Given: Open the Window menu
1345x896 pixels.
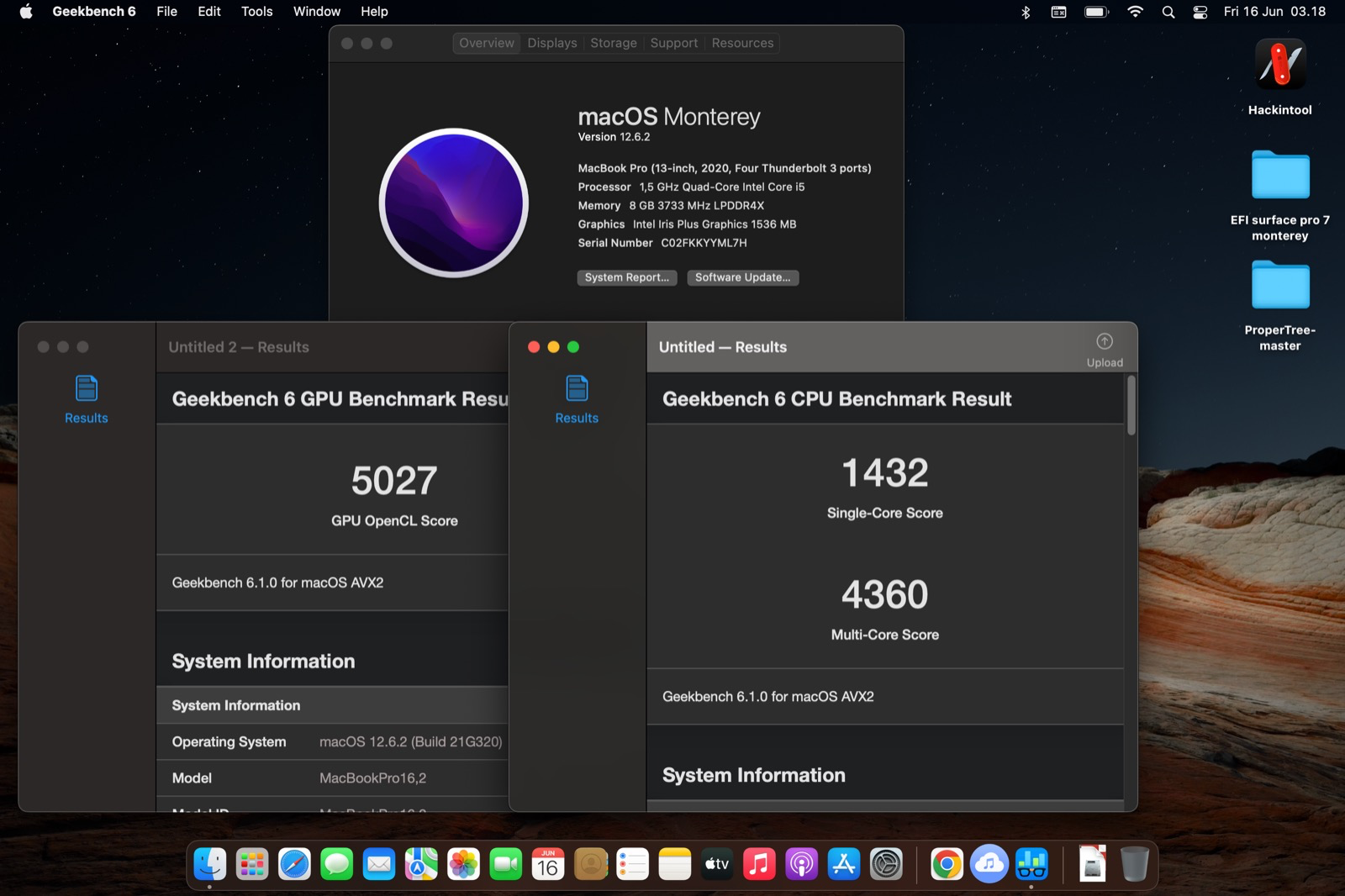Looking at the screenshot, I should (316, 12).
